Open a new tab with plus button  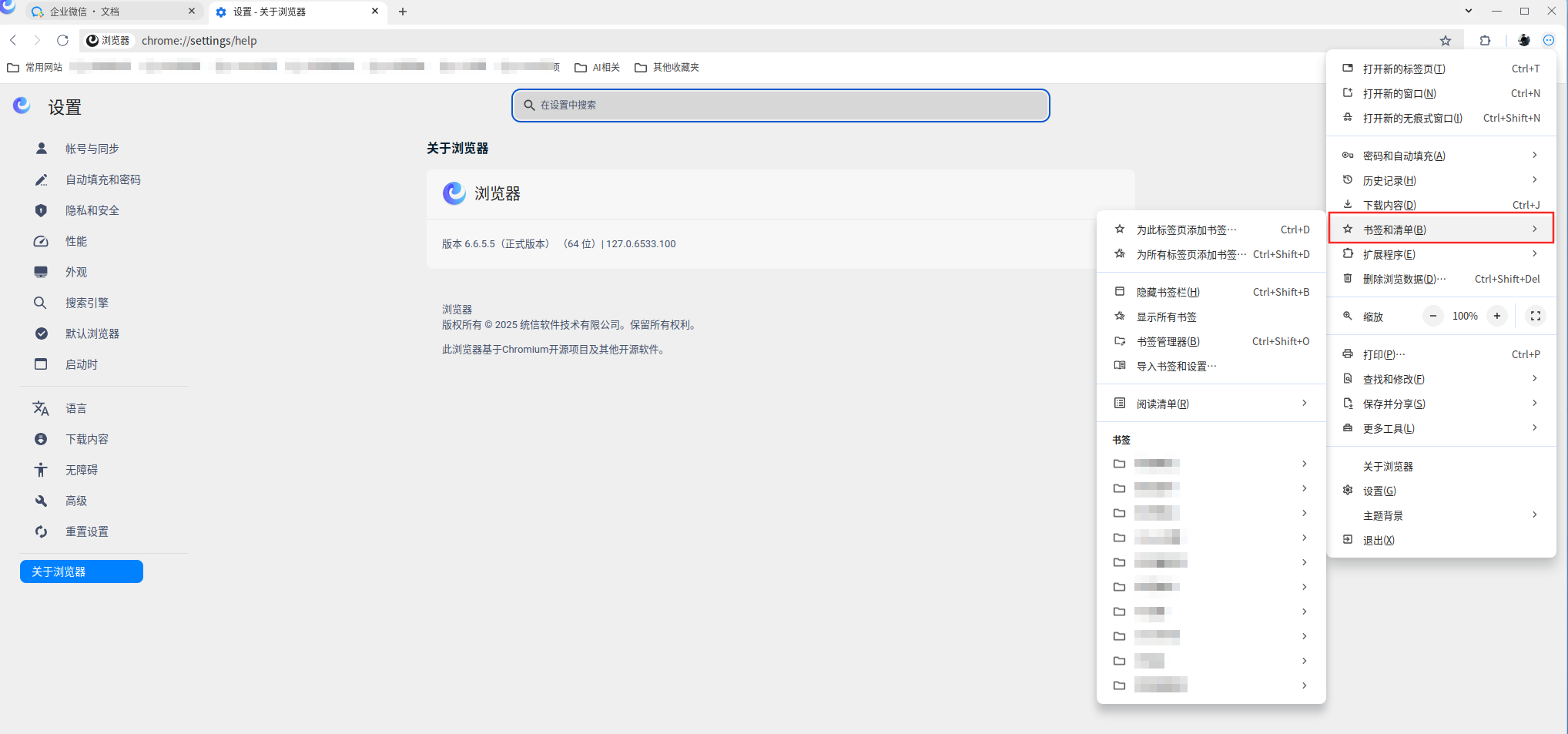[x=403, y=12]
